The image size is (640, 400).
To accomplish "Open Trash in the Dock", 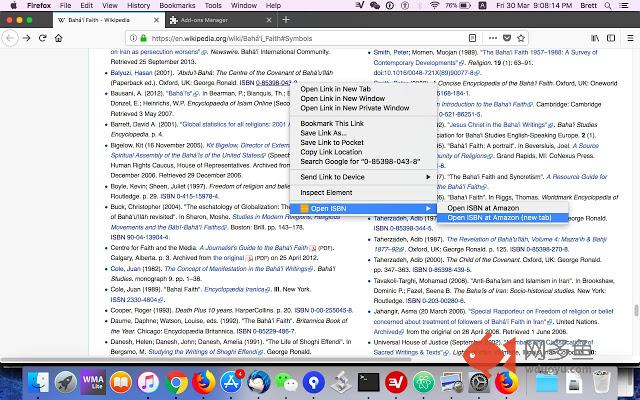I will 601,382.
